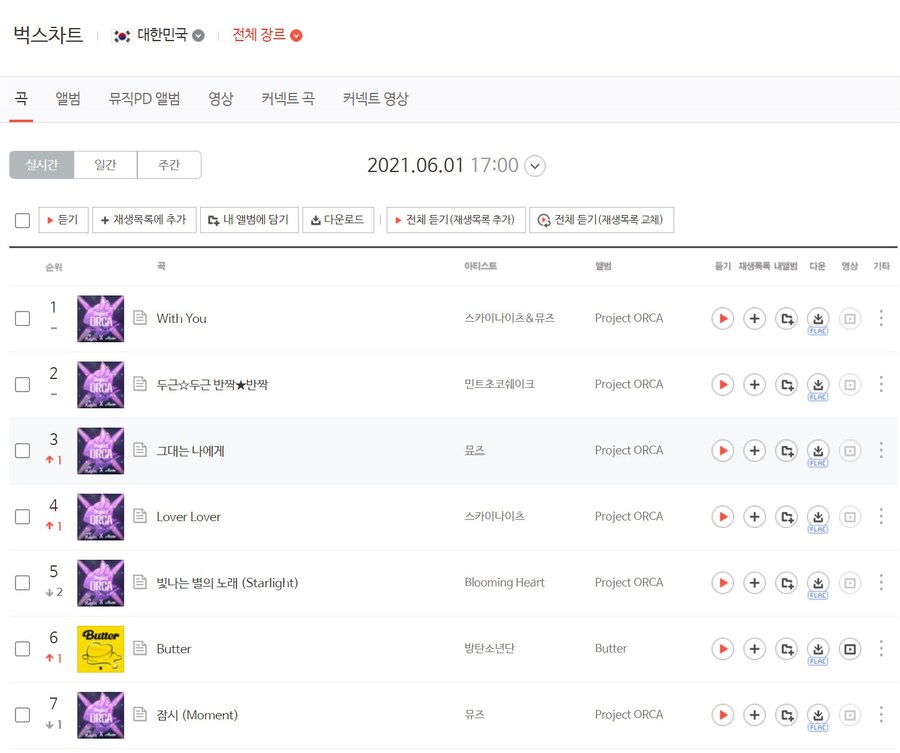Download 두근☆두근 반짝★반짝
Viewport: 900px width, 753px height.
[818, 384]
